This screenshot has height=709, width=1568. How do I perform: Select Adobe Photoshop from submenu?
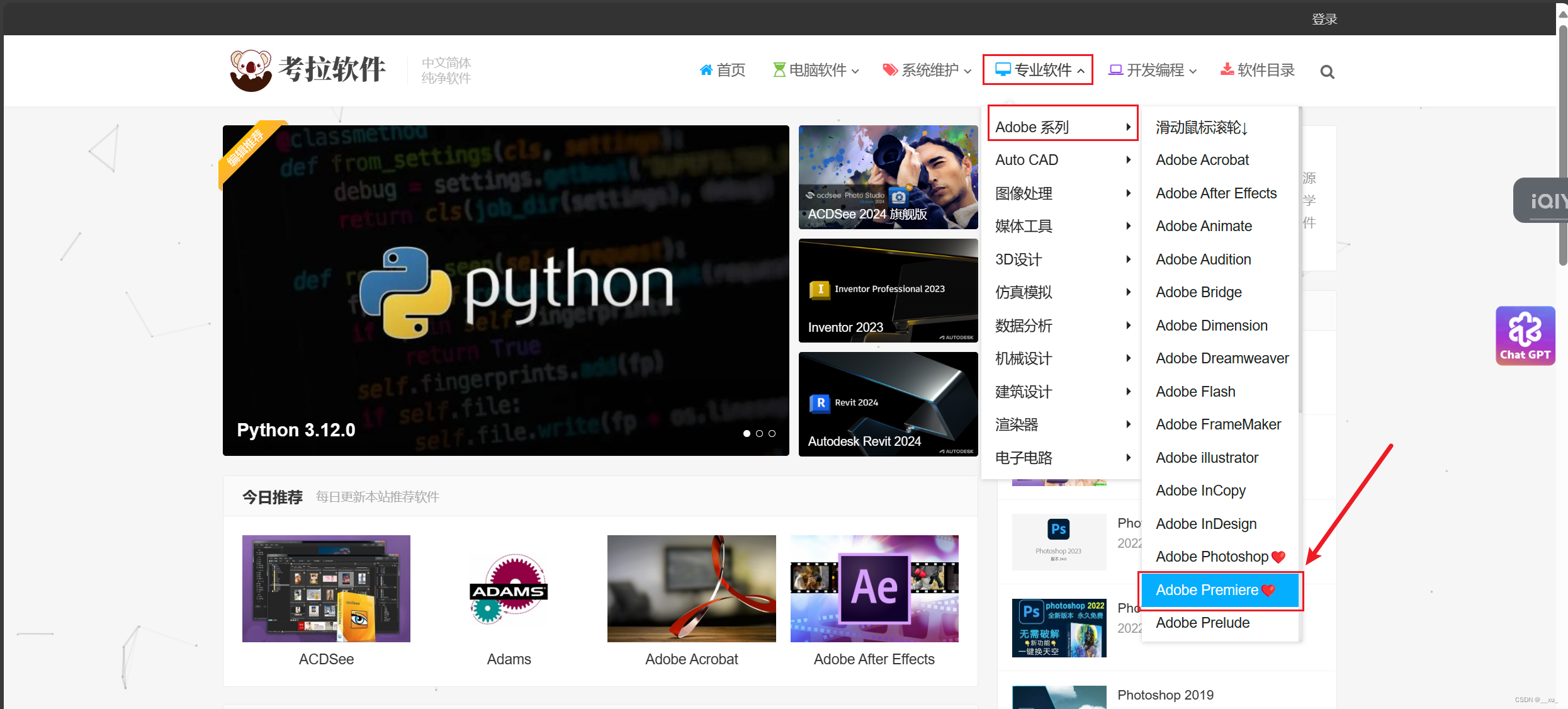pos(1220,557)
